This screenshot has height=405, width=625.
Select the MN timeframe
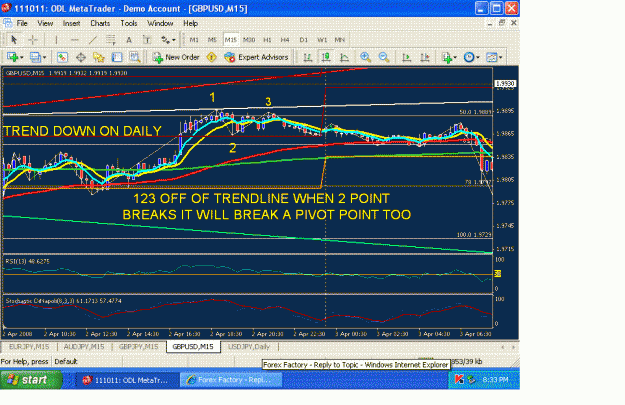point(340,40)
